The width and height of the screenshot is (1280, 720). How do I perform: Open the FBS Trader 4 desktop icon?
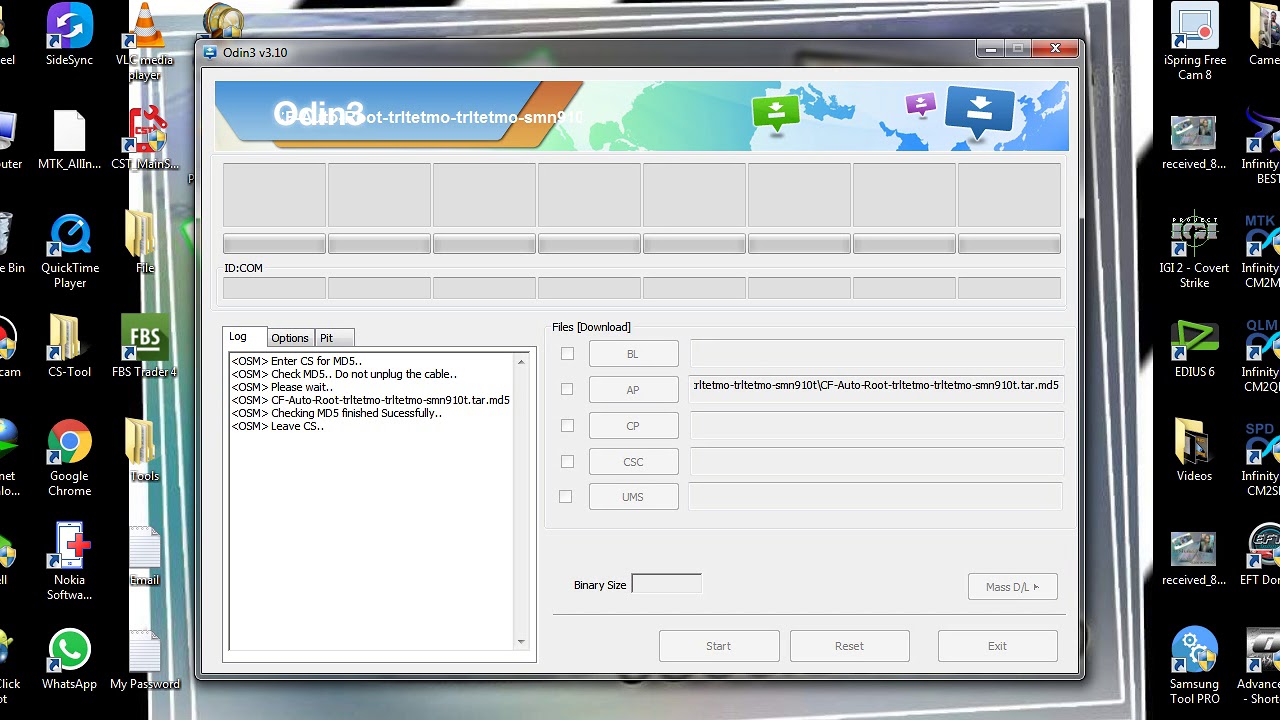coord(145,346)
